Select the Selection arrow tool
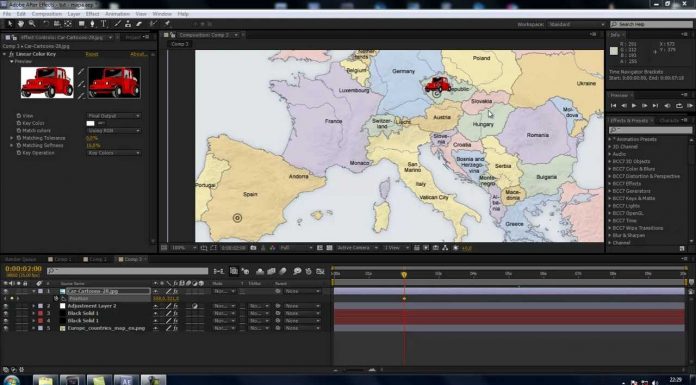The height and width of the screenshot is (385, 696). (10, 24)
